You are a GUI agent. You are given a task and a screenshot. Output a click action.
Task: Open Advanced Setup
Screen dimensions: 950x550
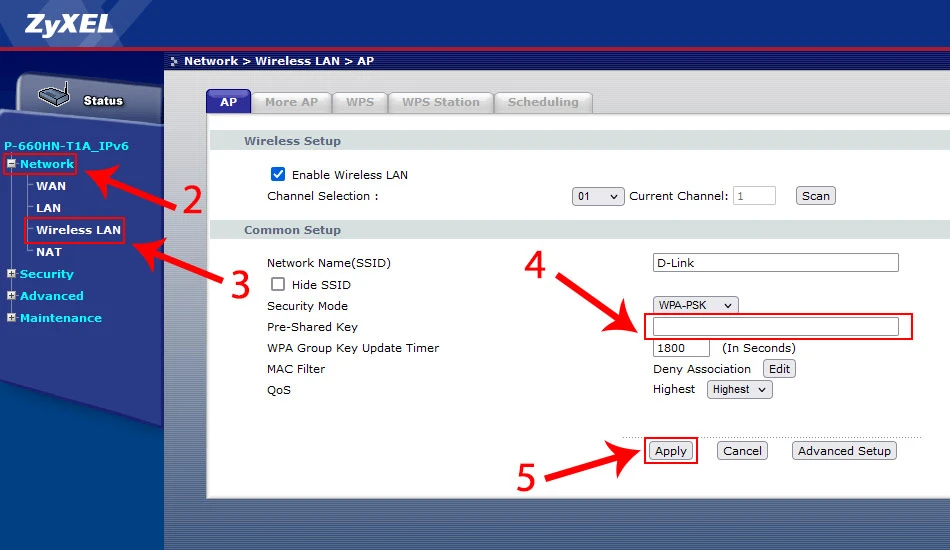tap(844, 451)
